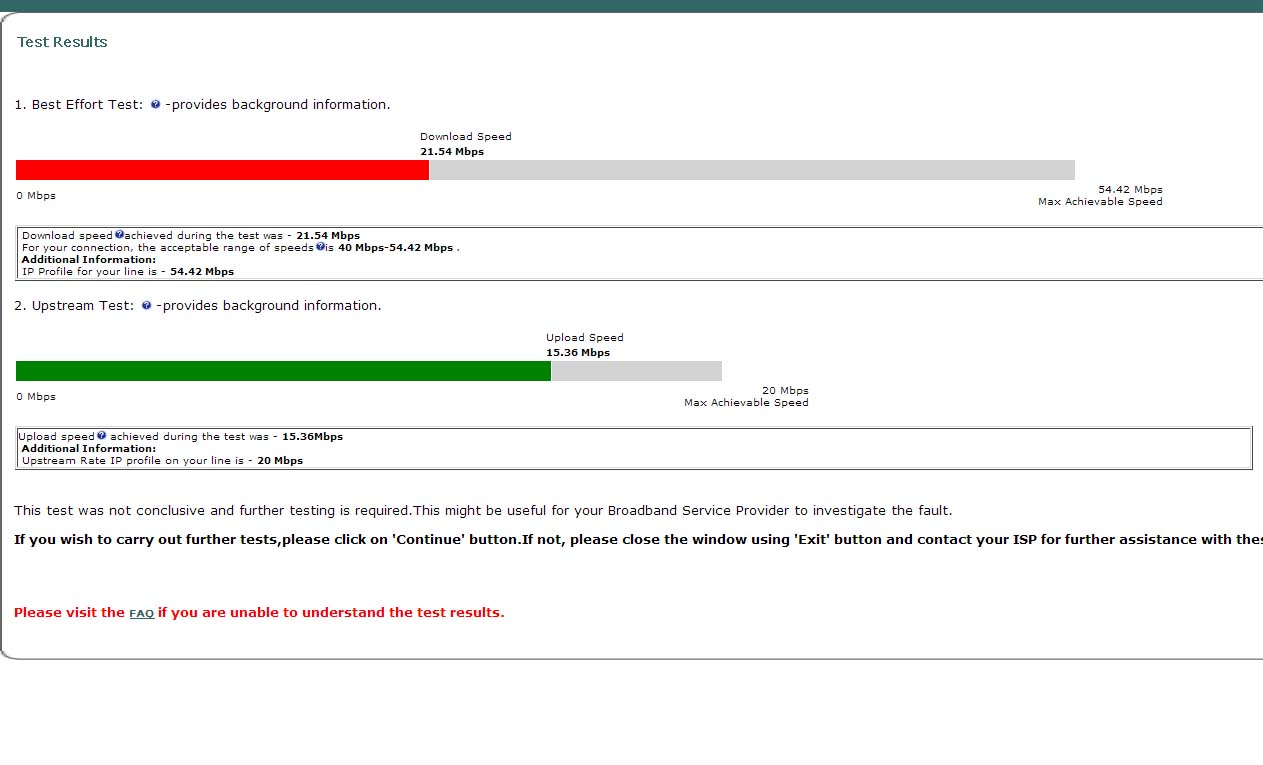This screenshot has width=1263, height=765.
Task: Click the '54.42 Mbps' max achievable speed label
Action: tap(1130, 189)
